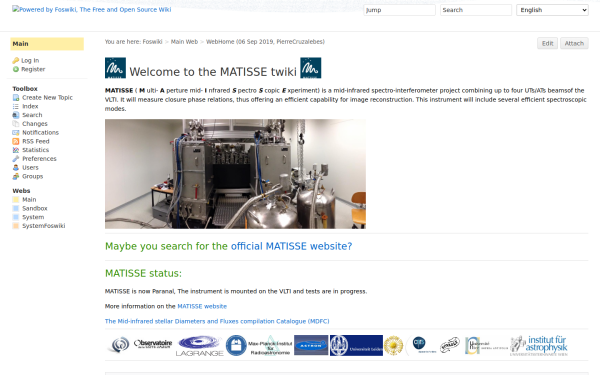600x375 pixels.
Task: Click the Lagrange logo
Action: (x=199, y=346)
